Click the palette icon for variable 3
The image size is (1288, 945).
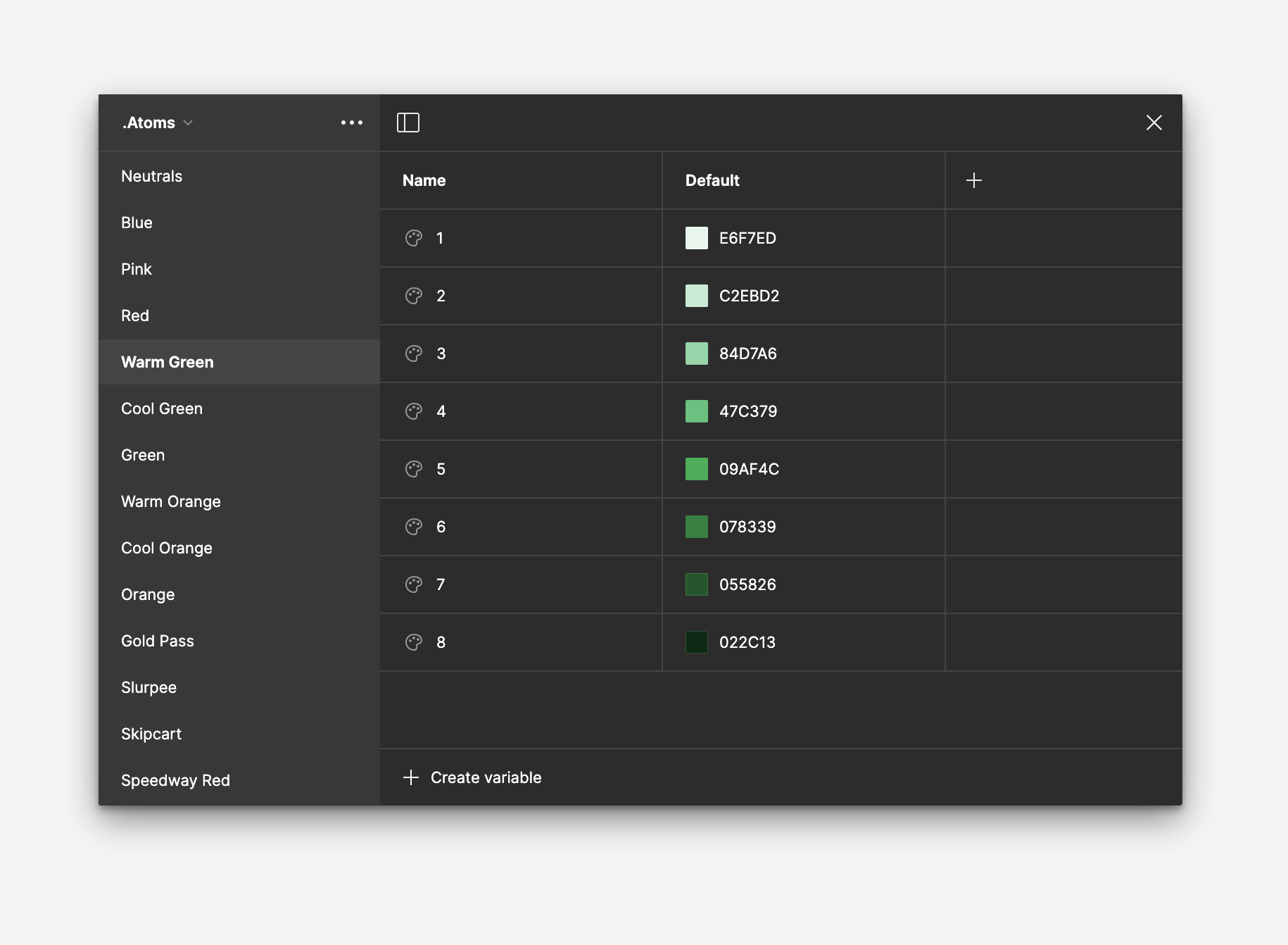click(414, 353)
